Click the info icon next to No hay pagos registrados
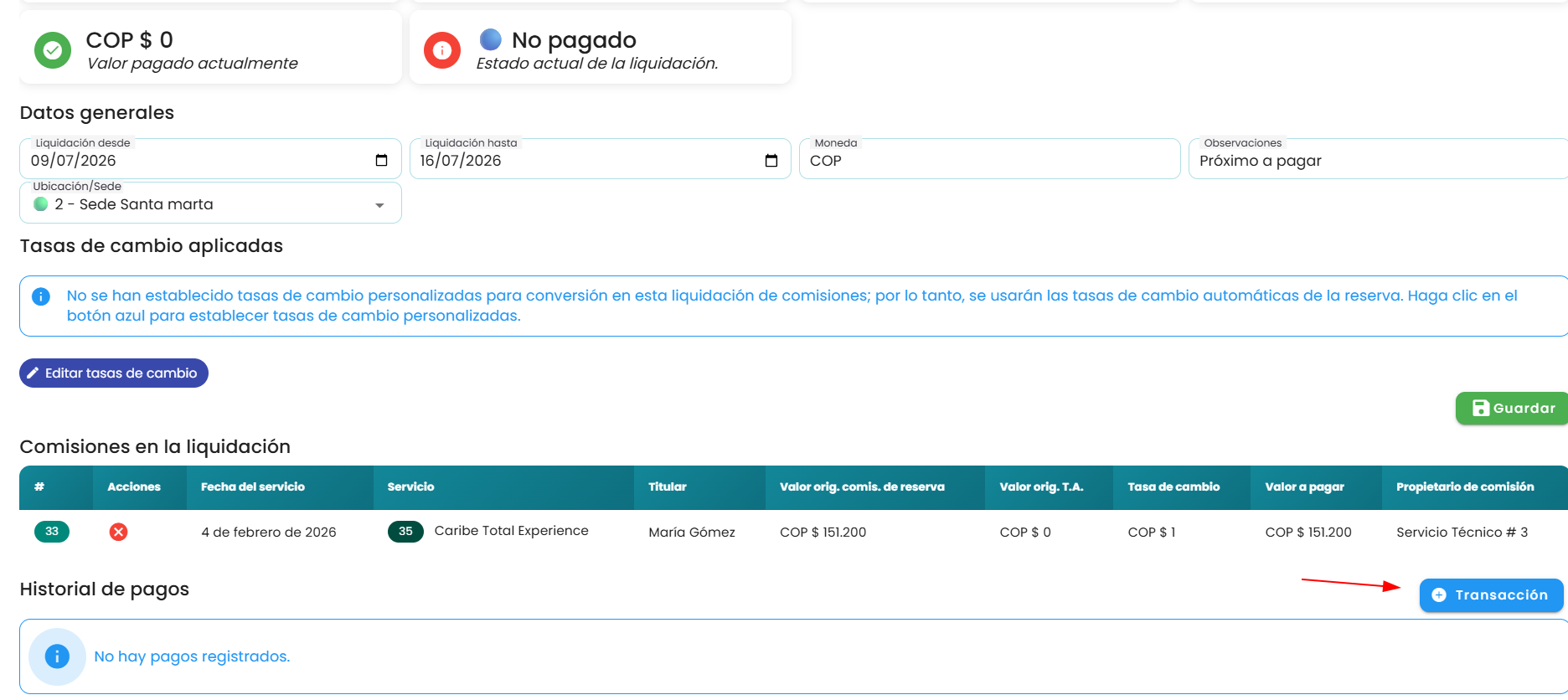 click(57, 656)
